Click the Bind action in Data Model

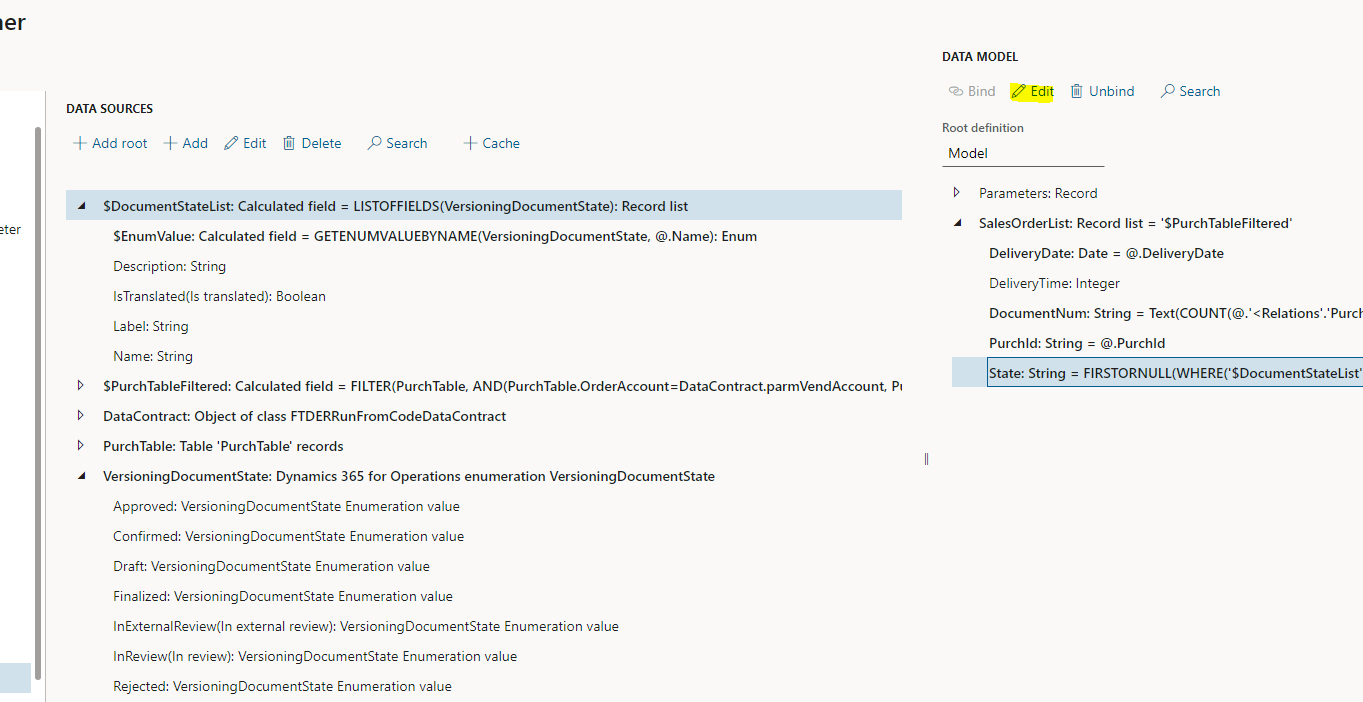coord(971,91)
